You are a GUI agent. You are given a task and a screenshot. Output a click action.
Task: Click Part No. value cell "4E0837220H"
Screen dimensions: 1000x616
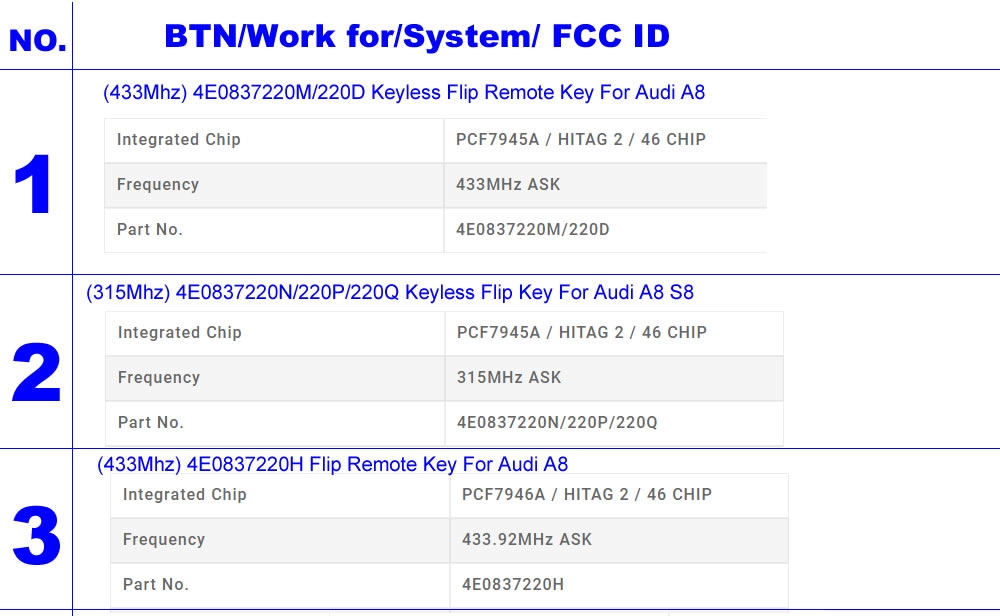513,585
